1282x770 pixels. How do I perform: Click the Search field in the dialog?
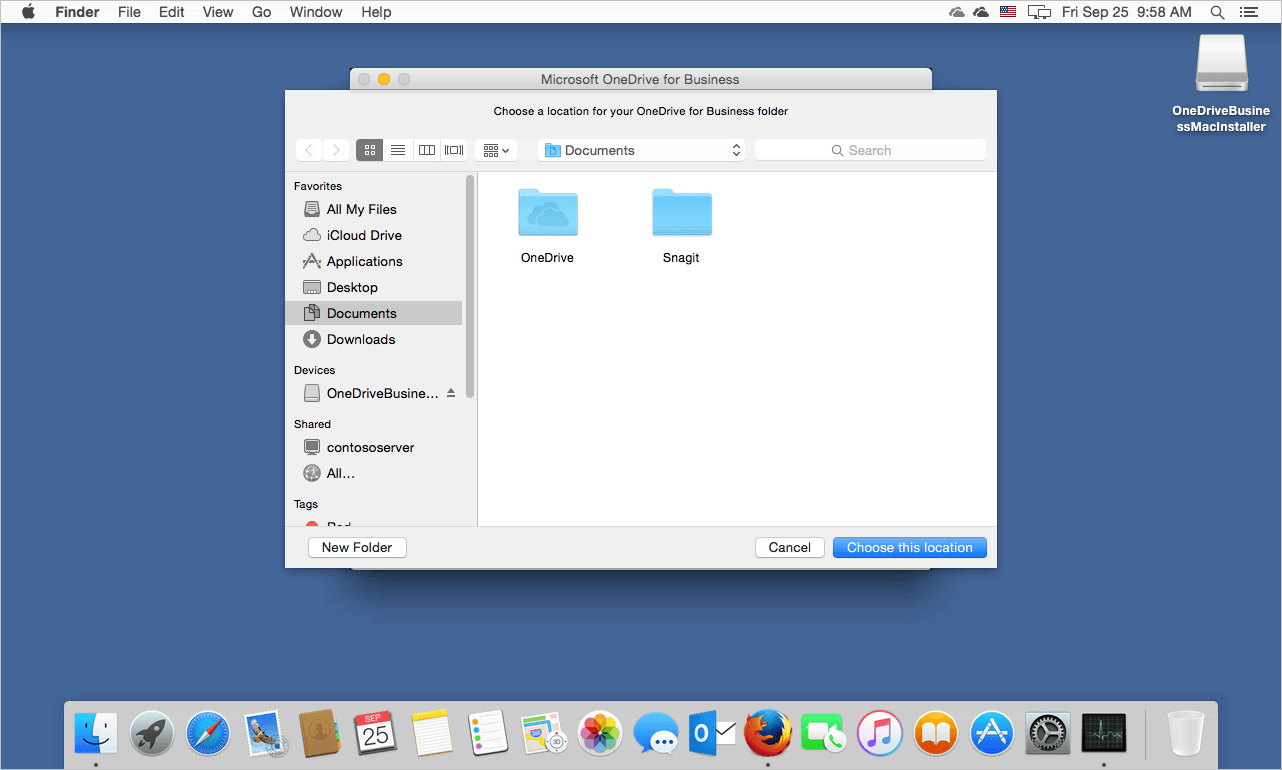click(x=870, y=150)
